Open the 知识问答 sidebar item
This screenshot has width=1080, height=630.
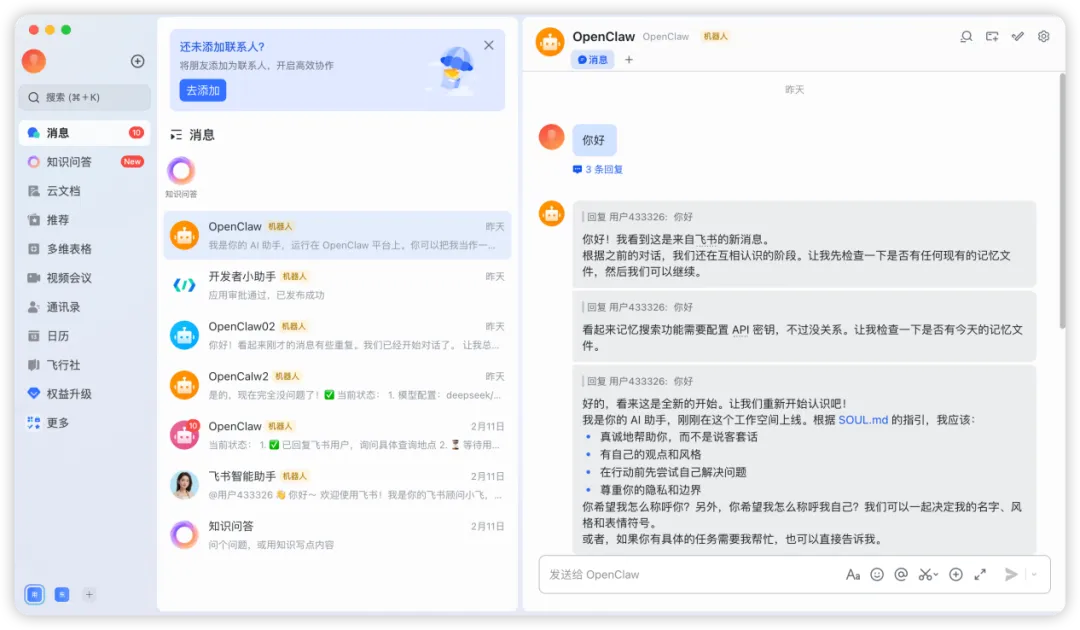coord(60,161)
